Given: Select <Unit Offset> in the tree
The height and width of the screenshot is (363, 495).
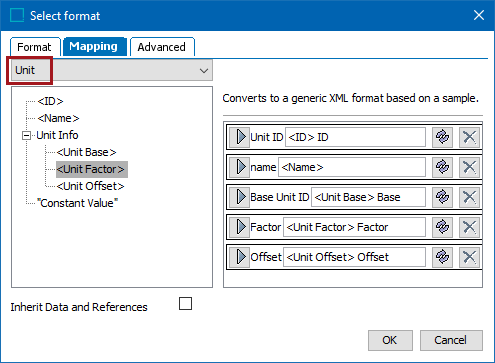Looking at the screenshot, I should click(x=90, y=186).
